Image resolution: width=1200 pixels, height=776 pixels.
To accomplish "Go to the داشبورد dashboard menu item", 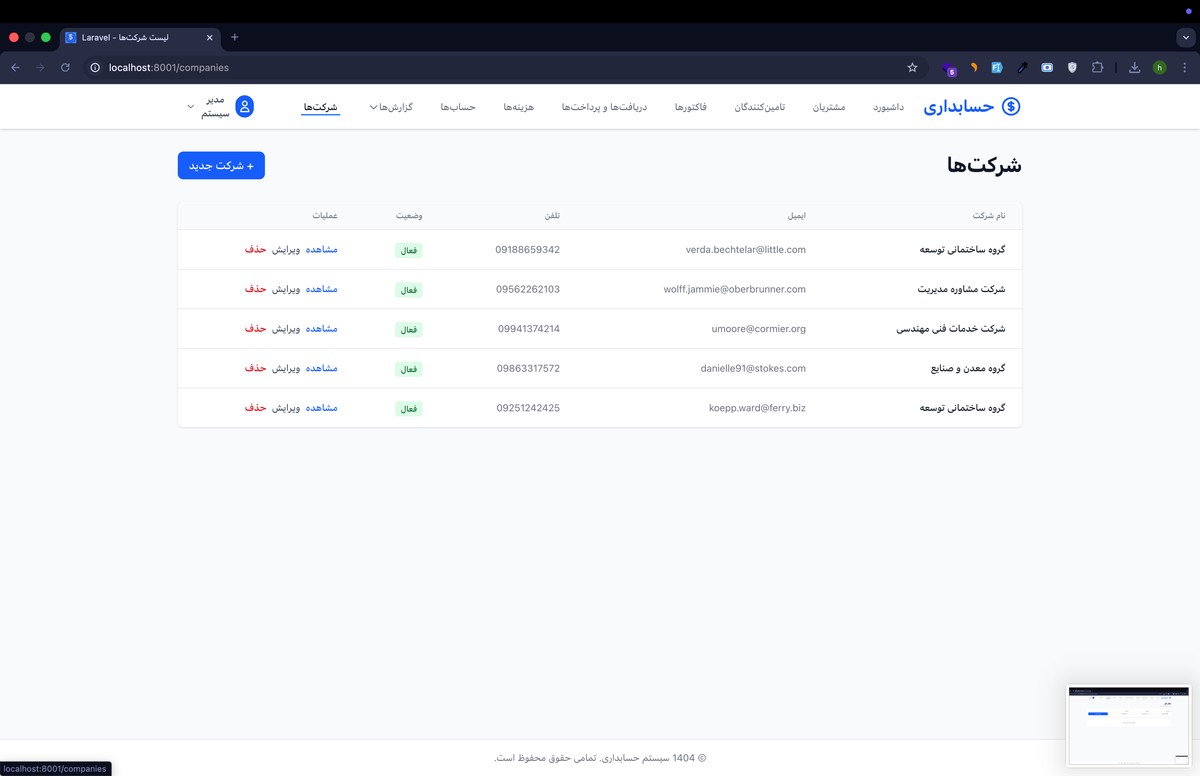I will click(888, 107).
